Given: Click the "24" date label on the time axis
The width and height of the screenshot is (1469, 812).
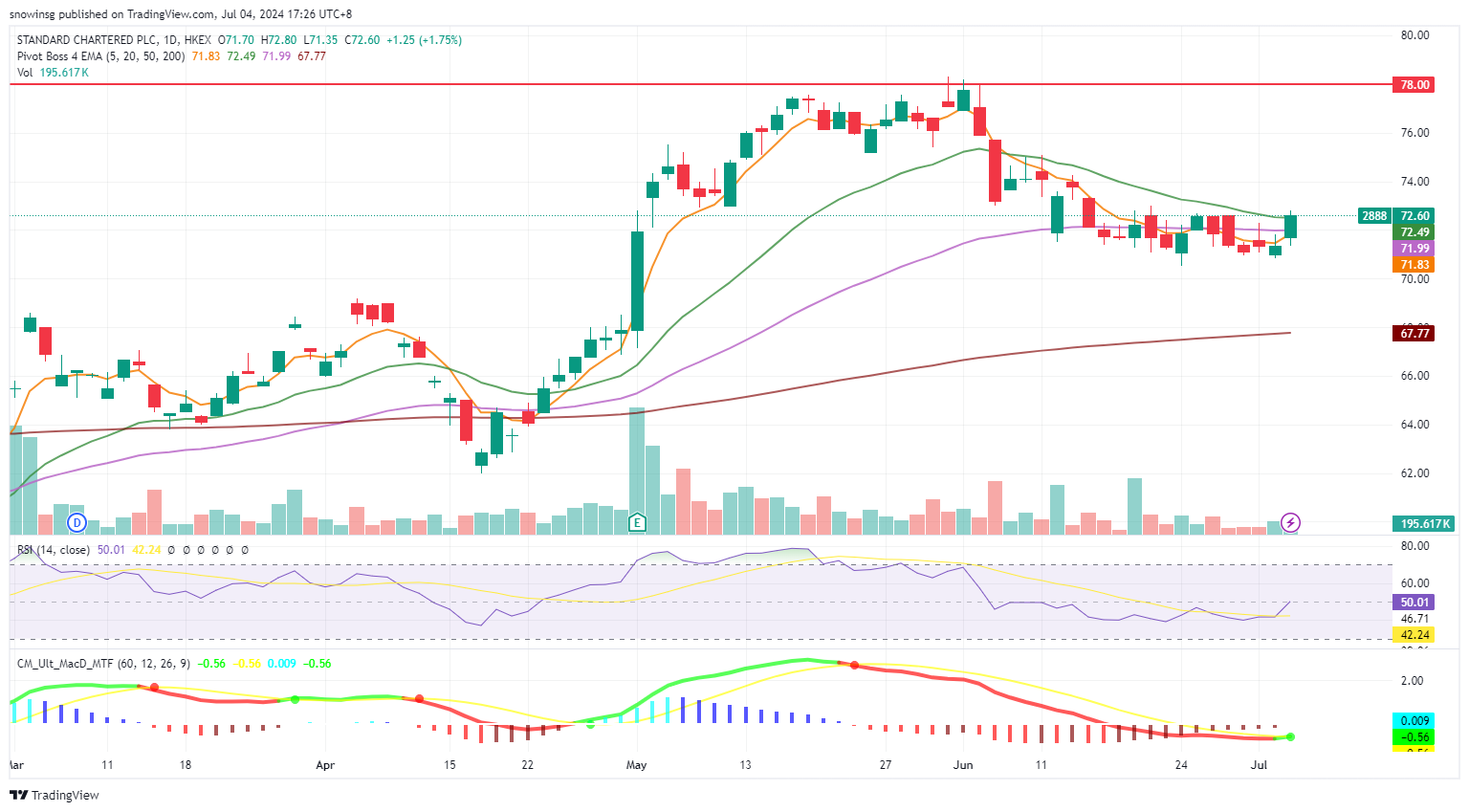Looking at the screenshot, I should tap(1181, 765).
